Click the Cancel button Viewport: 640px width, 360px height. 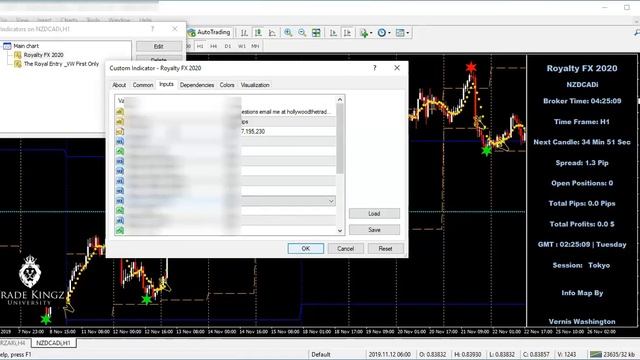point(345,249)
